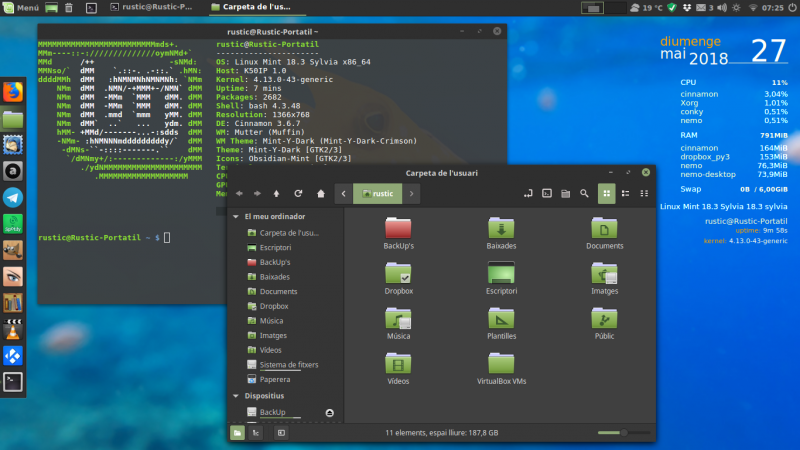This screenshot has height=450, width=800.
Task: Eject the BackUp device
Action: click(330, 412)
